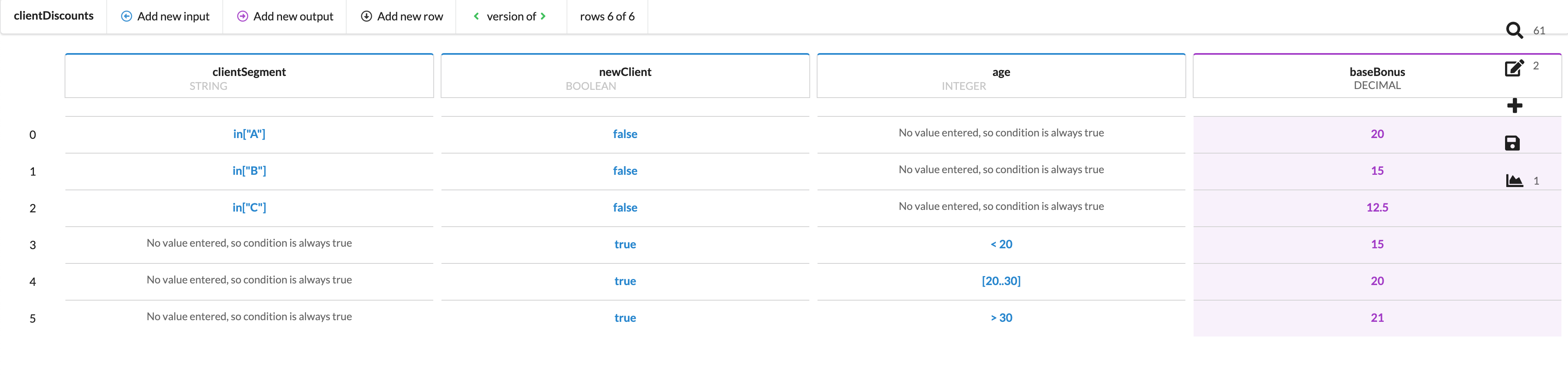Click the save floppy disk icon

[x=1512, y=143]
